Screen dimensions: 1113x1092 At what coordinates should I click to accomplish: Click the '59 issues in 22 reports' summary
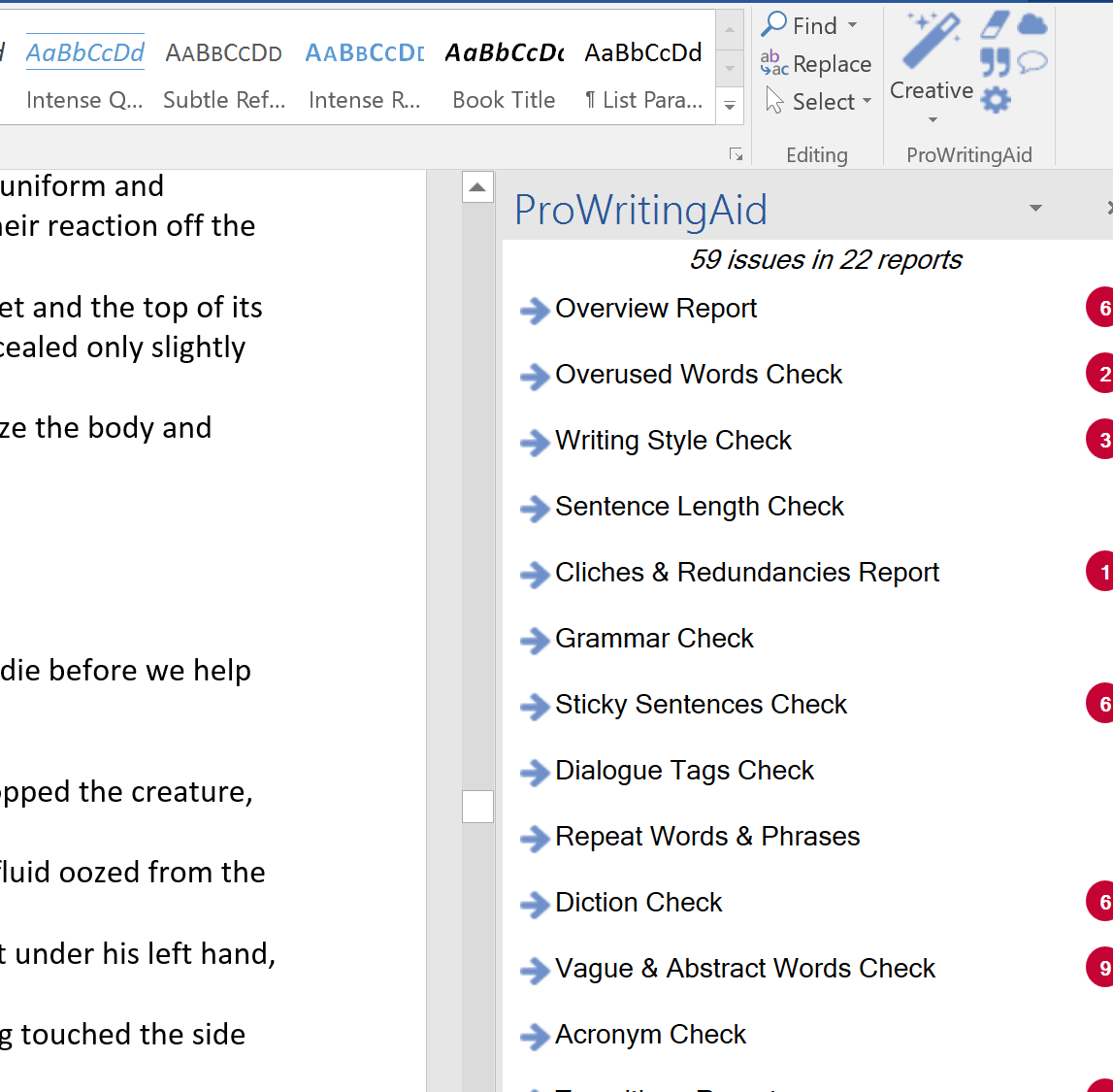(826, 260)
